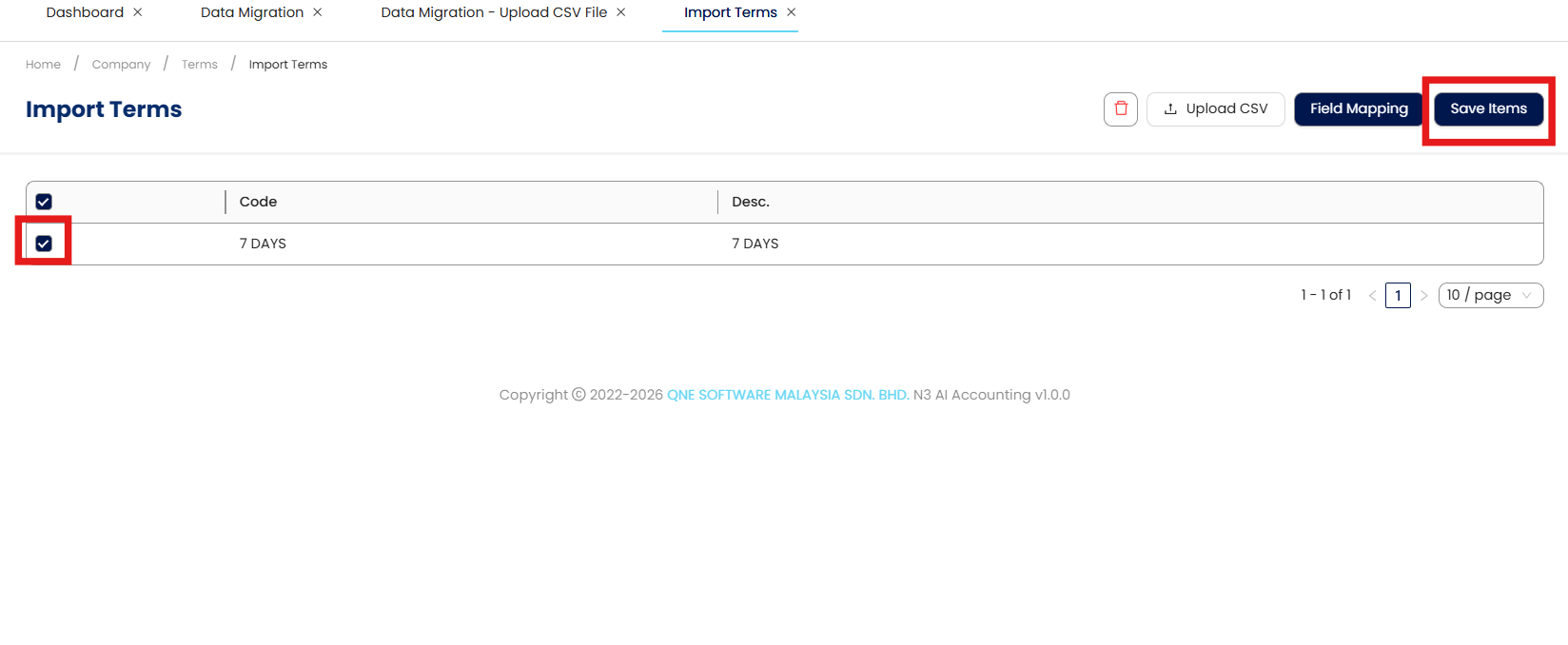This screenshot has width=1568, height=645.
Task: Go to Home breadcrumb
Action: point(43,65)
